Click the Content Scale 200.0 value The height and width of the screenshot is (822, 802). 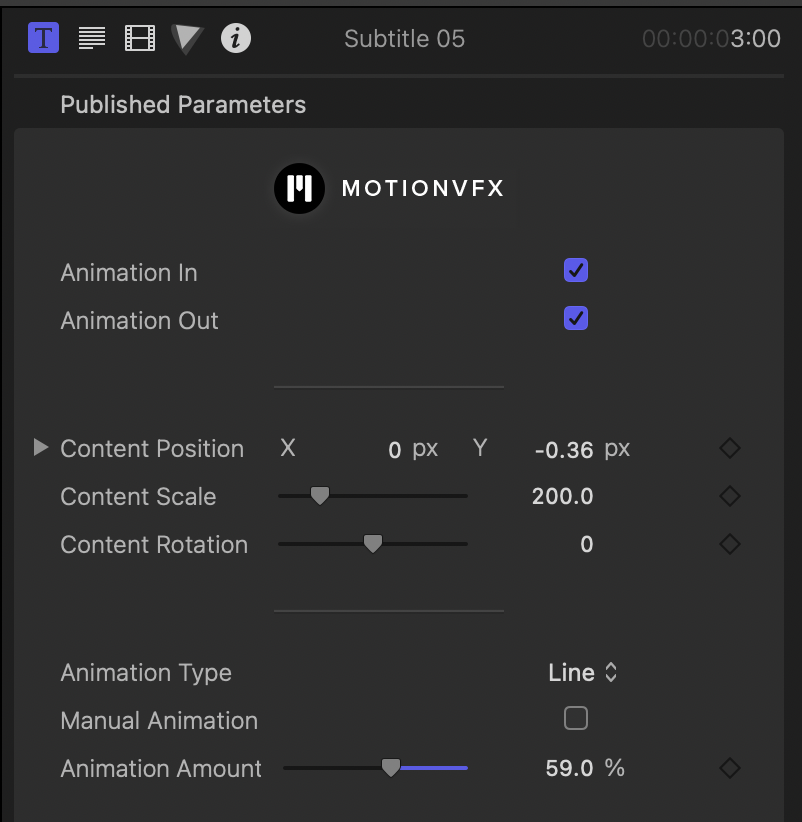coord(562,496)
